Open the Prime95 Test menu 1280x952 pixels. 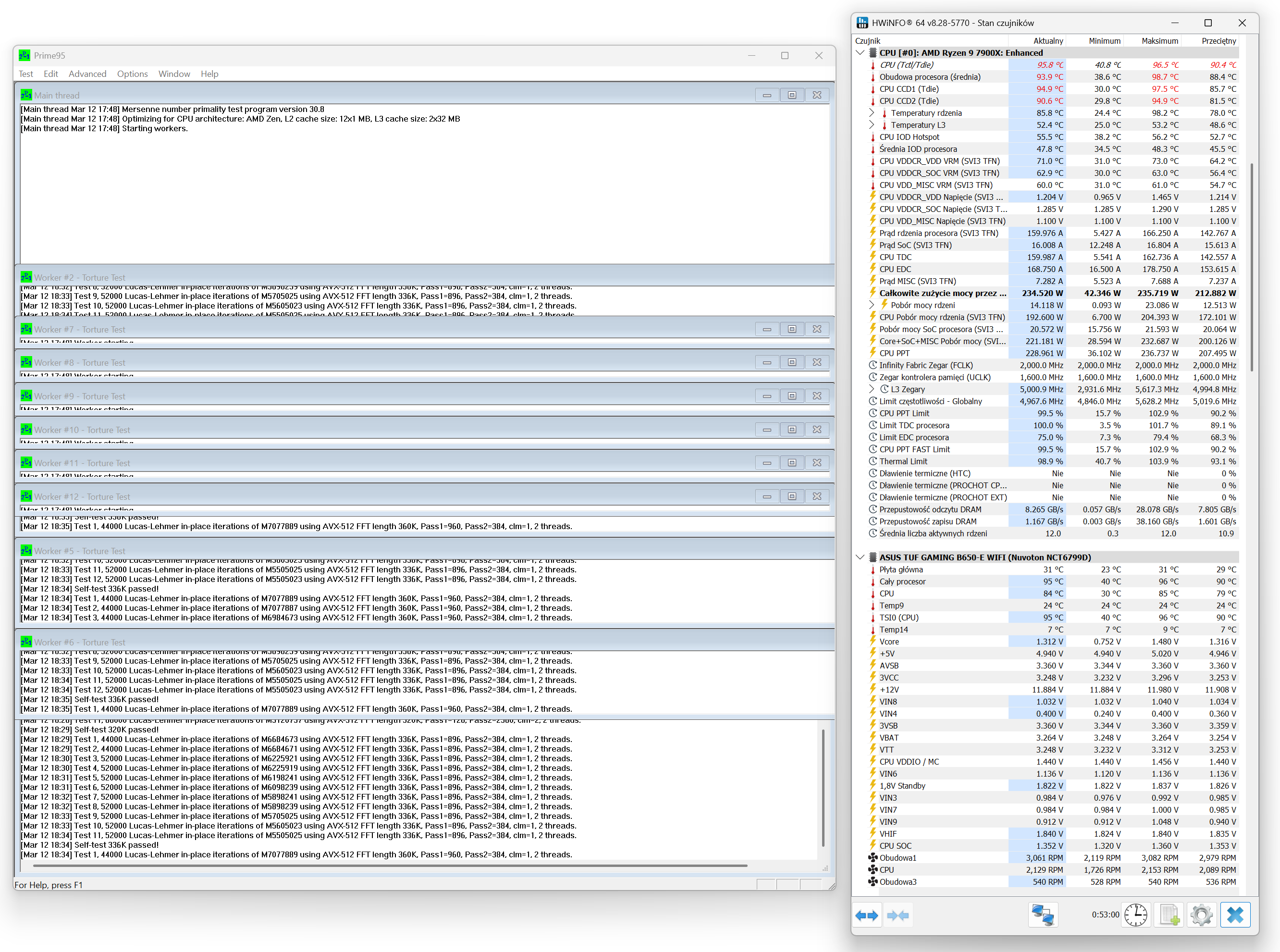(x=25, y=74)
